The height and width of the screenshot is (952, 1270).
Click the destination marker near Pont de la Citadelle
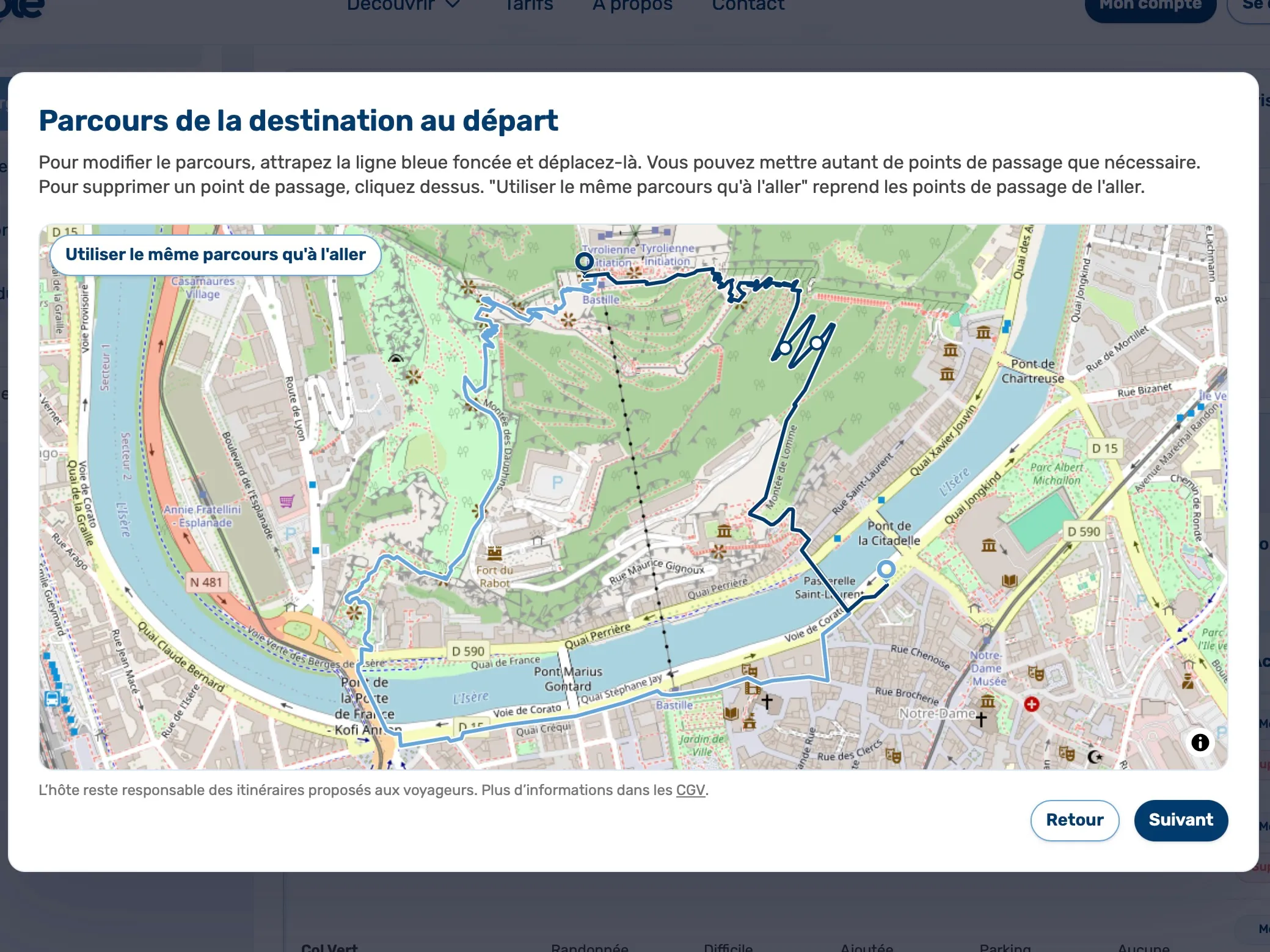[886, 569]
